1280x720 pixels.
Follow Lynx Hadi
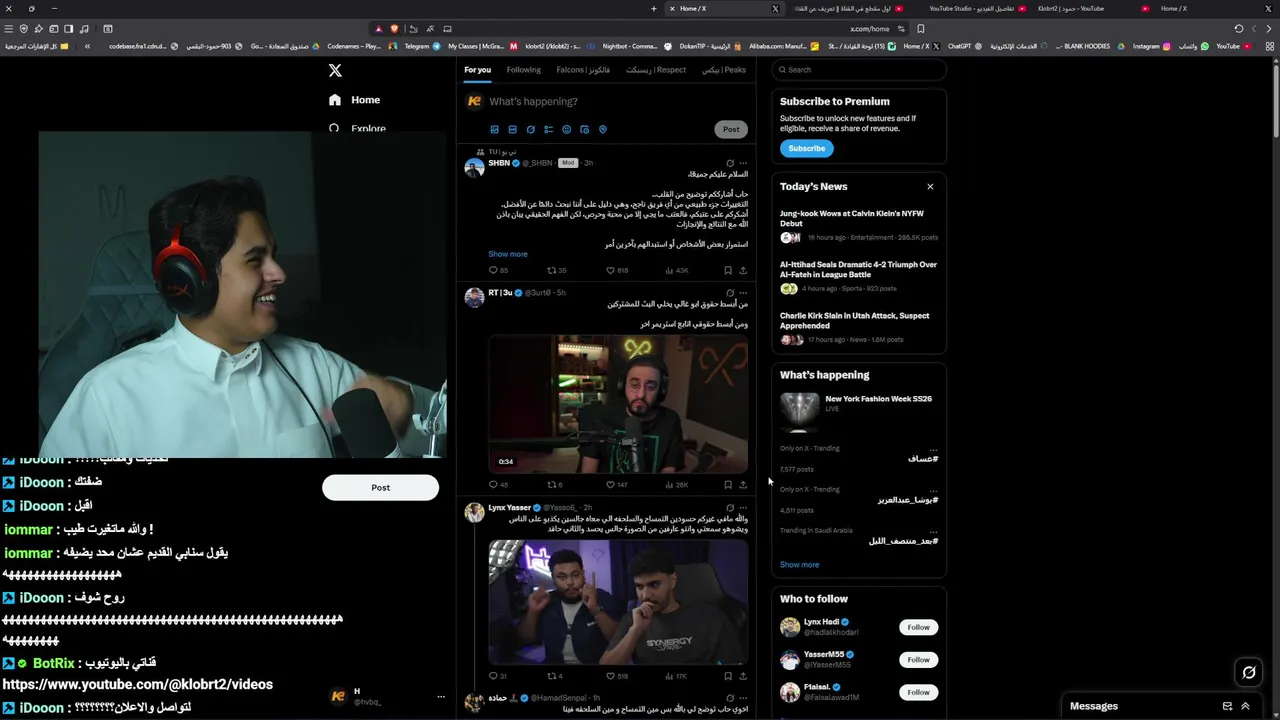918,627
